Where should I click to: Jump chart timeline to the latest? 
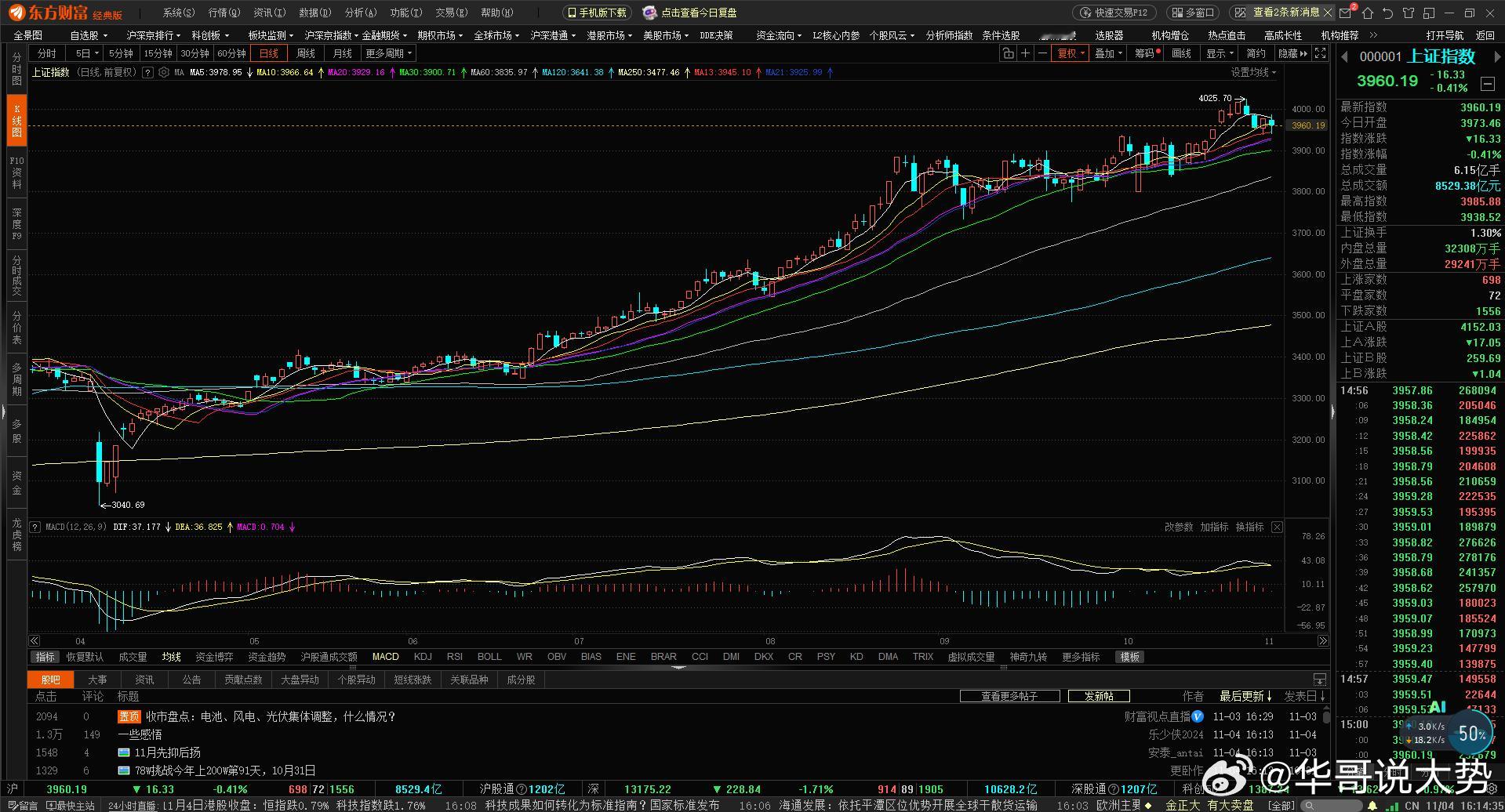[1323, 641]
